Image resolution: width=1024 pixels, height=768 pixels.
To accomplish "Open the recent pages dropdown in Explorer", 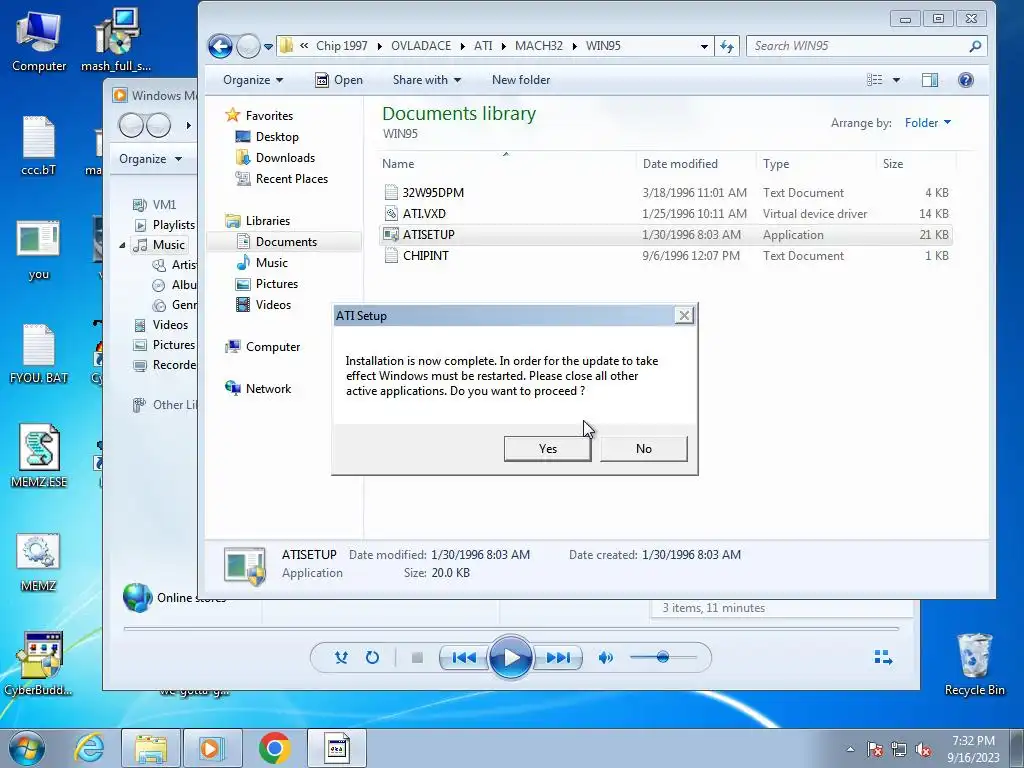I will pos(268,47).
